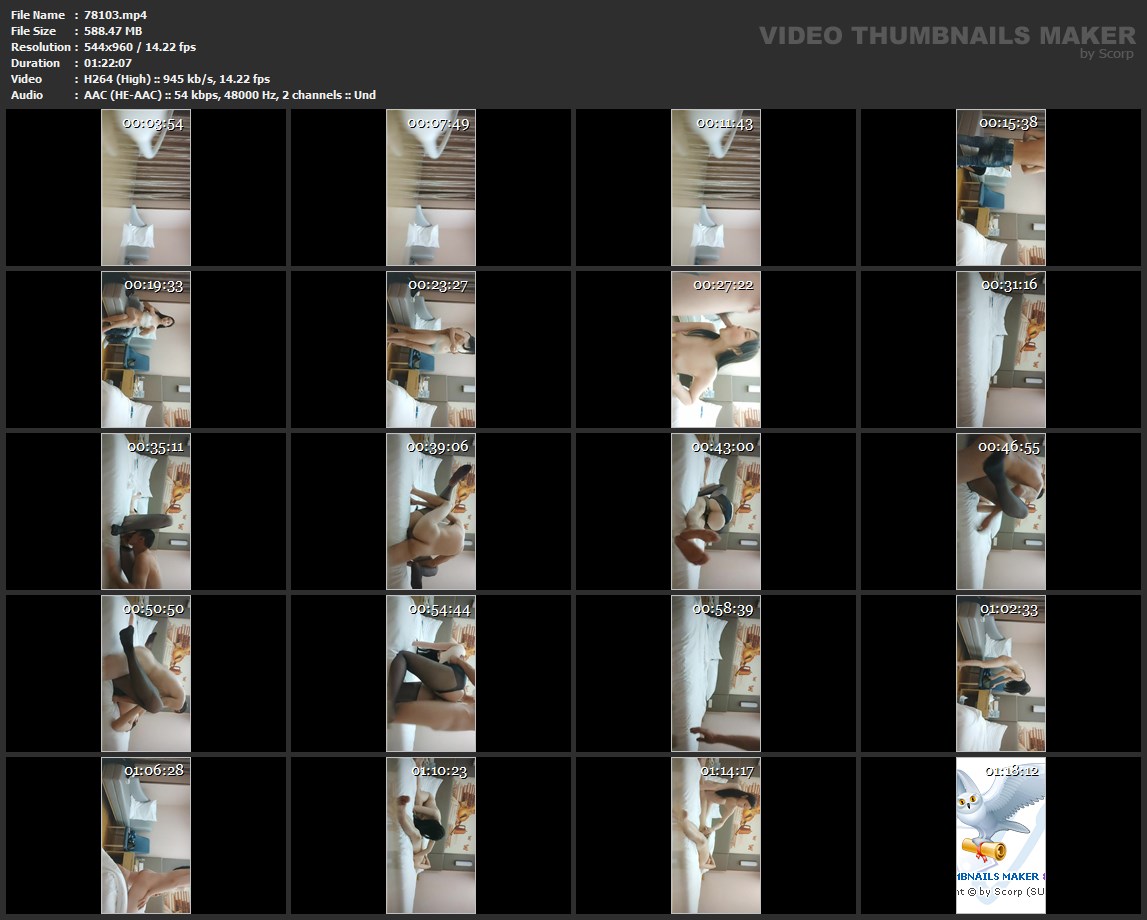Viewport: 1147px width, 920px height.
Task: Click the H264 video codec info line
Action: pos(177,79)
